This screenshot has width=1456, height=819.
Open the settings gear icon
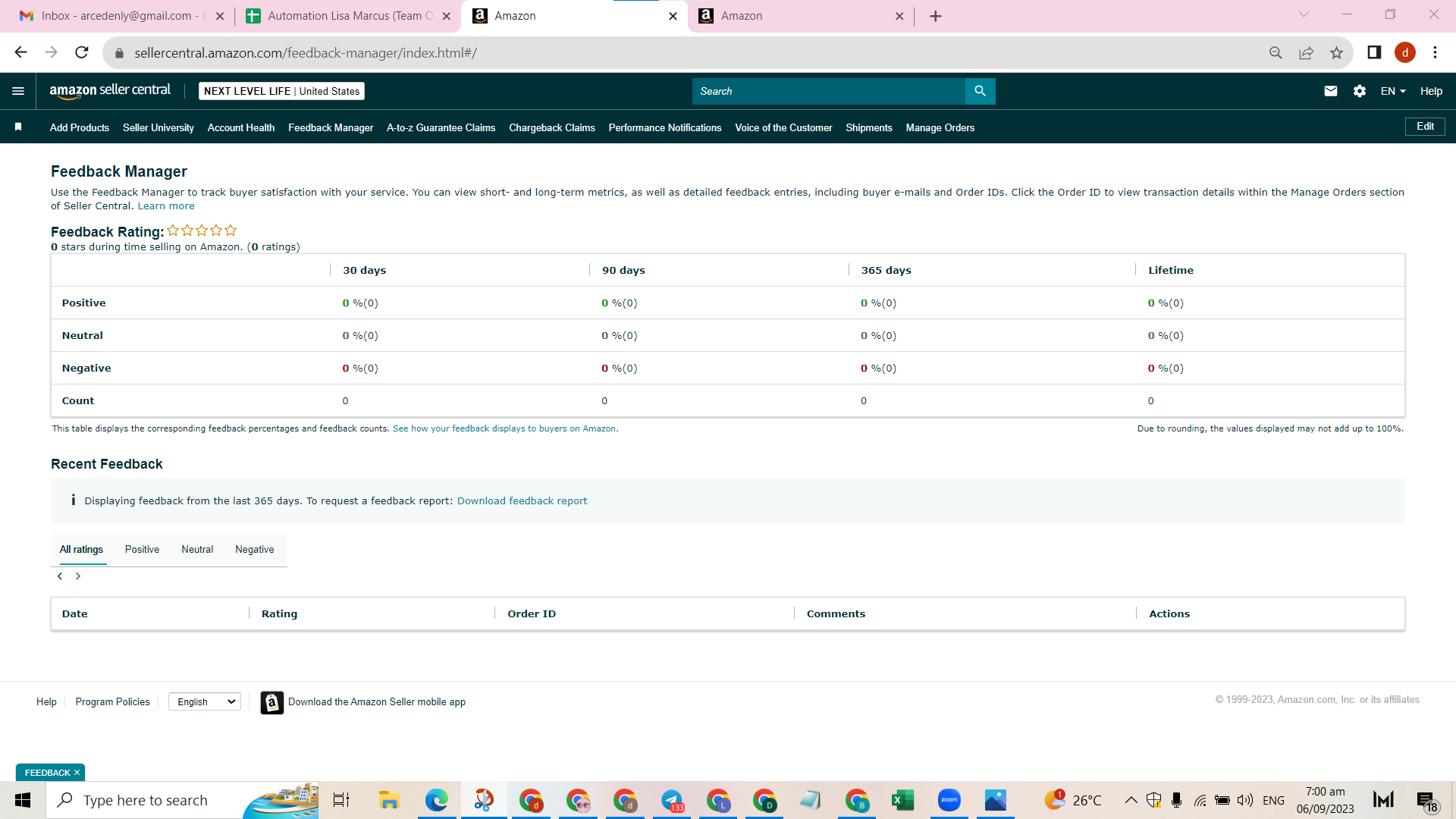tap(1359, 91)
